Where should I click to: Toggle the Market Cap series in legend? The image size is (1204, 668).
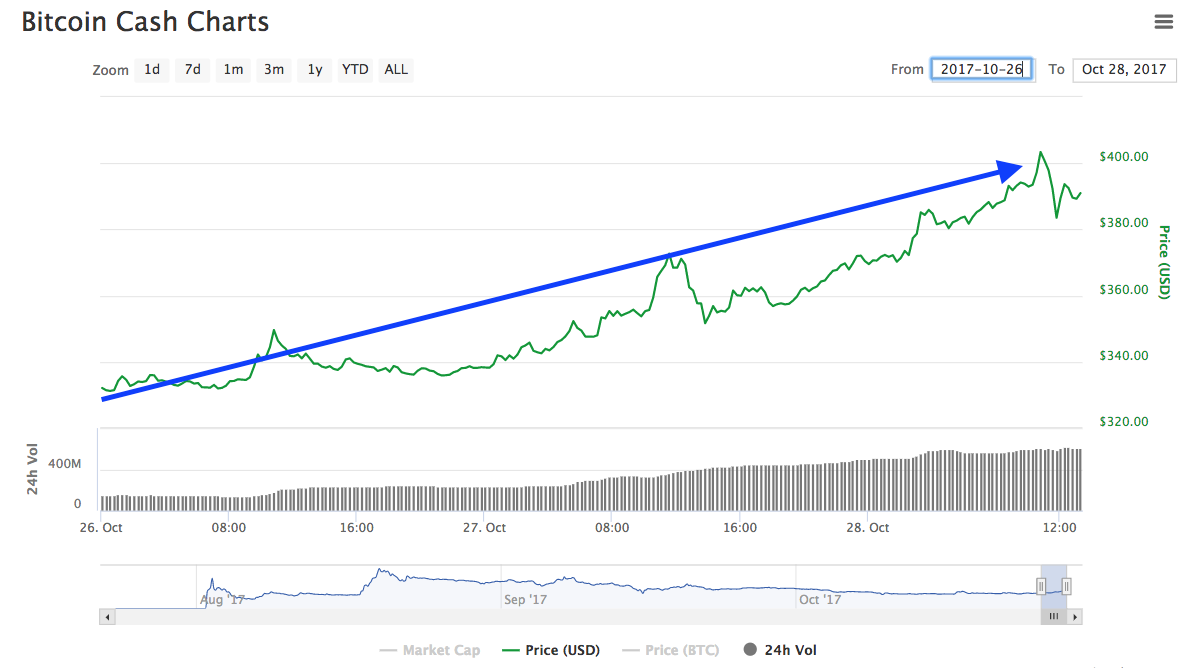click(430, 650)
